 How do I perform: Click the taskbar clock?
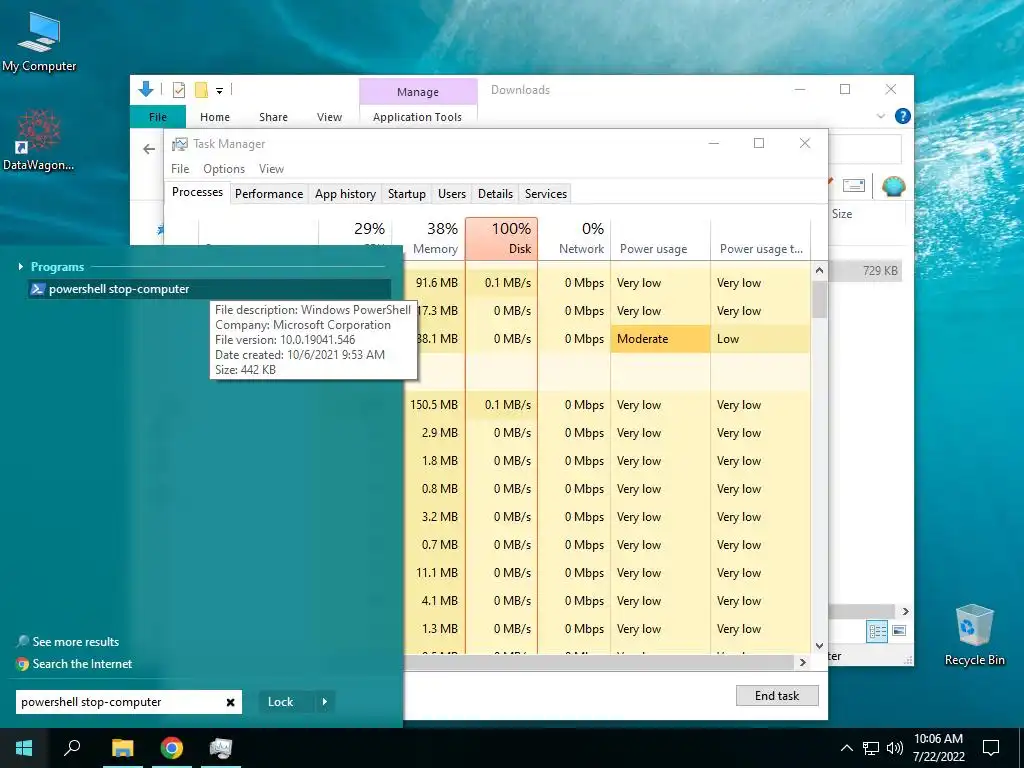click(x=938, y=748)
